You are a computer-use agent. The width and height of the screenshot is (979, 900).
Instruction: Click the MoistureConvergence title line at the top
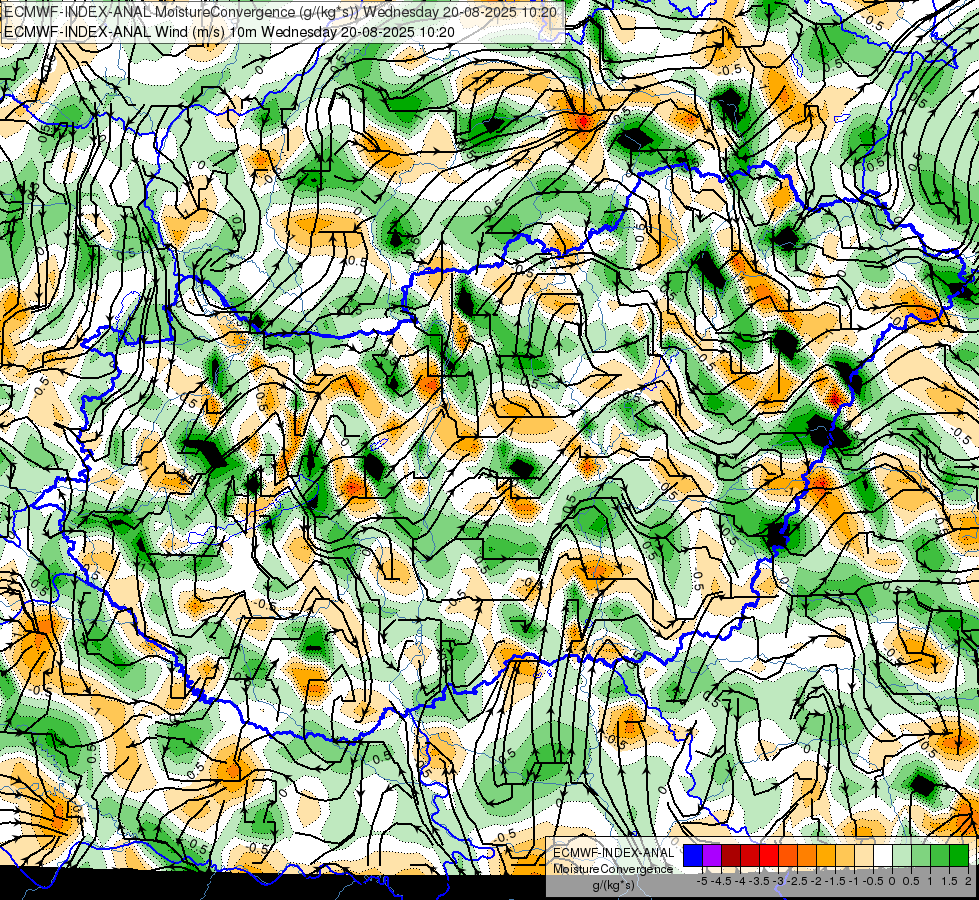tap(280, 12)
